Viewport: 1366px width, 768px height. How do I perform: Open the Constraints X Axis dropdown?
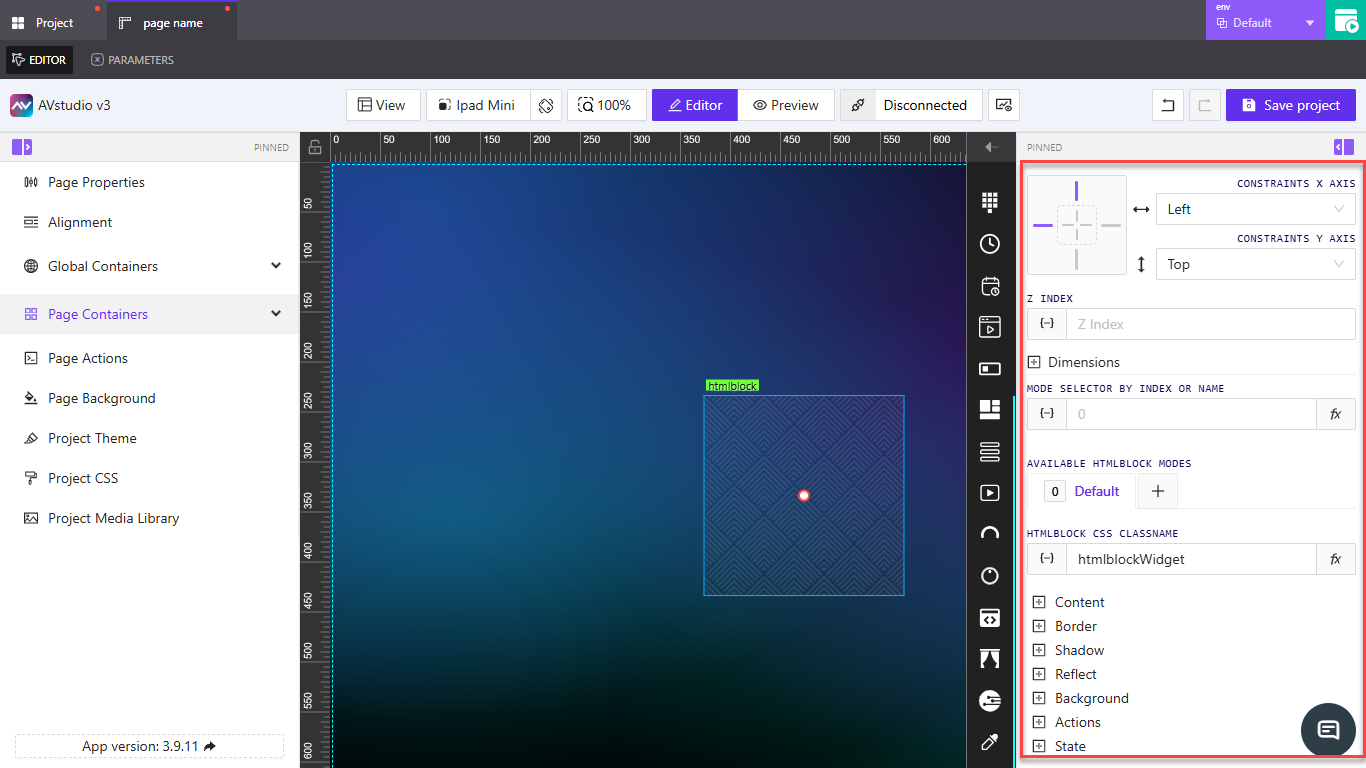click(x=1255, y=209)
